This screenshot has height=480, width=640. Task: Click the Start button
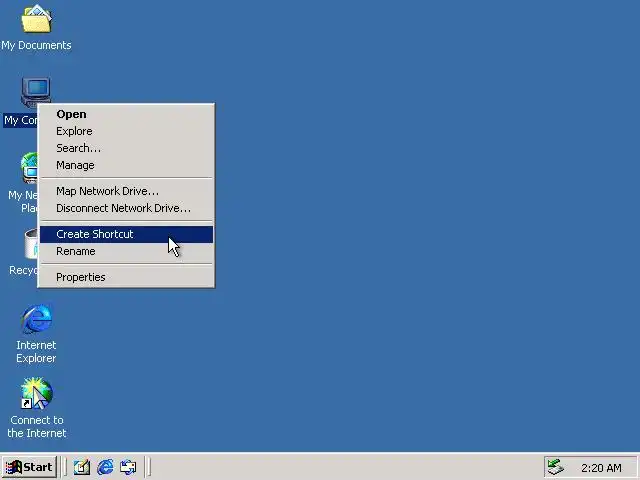click(29, 467)
